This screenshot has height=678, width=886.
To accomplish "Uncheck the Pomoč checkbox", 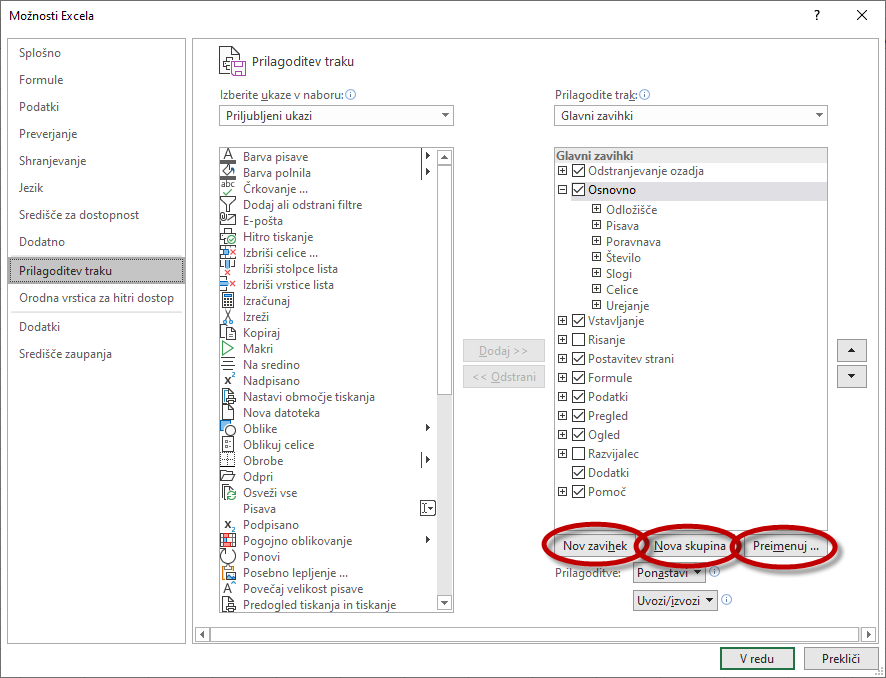I will click(578, 492).
